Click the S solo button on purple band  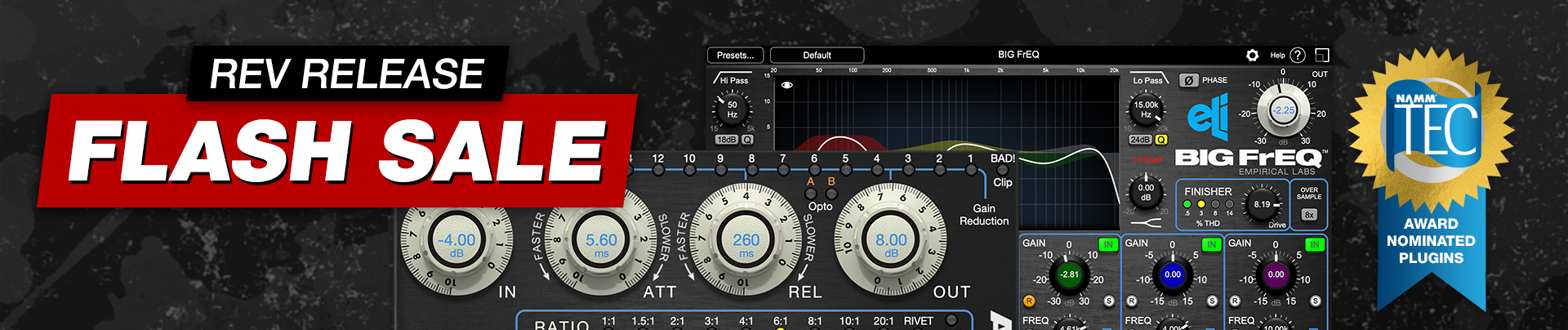pyautogui.click(x=1316, y=301)
